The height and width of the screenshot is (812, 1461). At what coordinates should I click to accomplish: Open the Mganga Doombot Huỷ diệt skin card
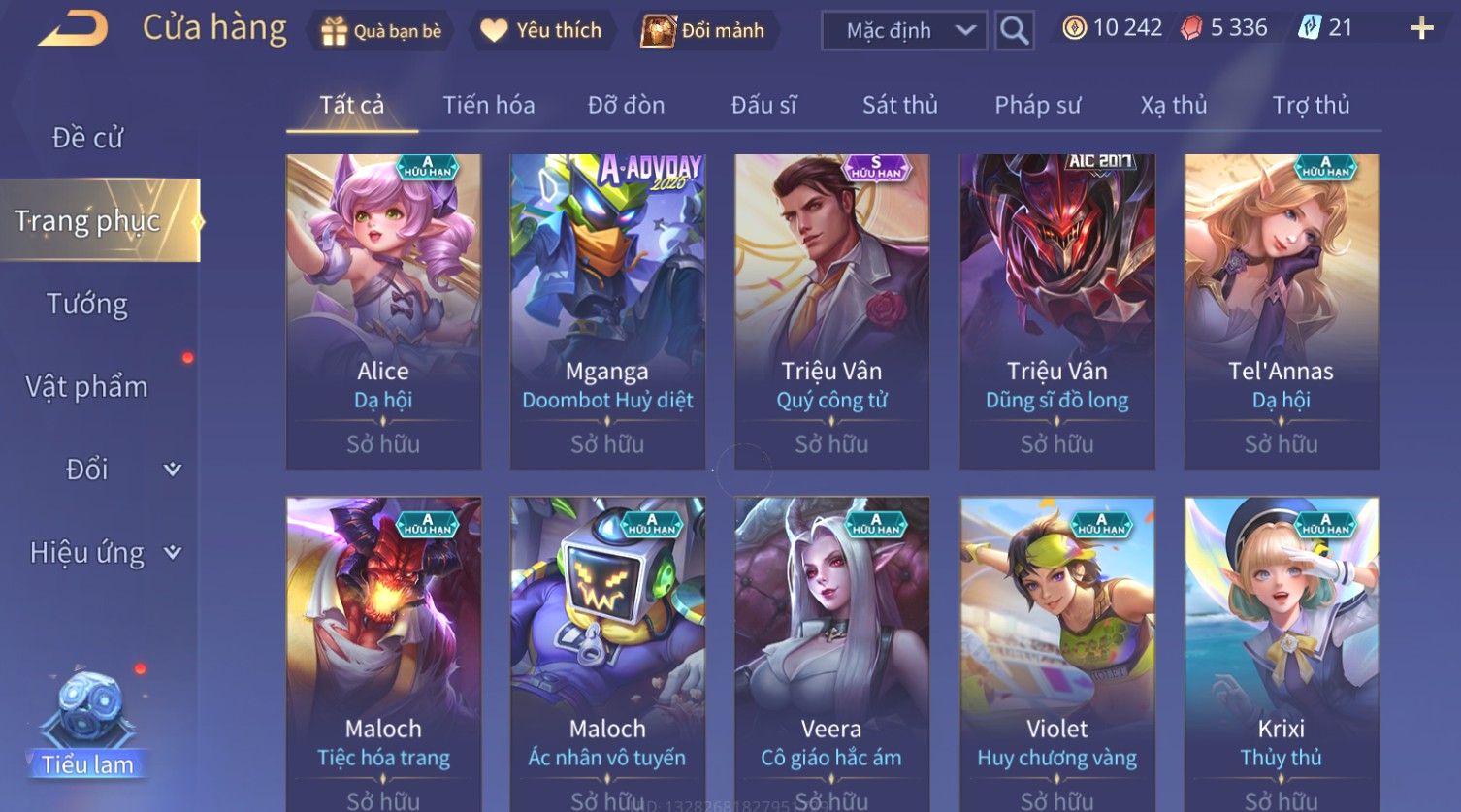click(x=607, y=311)
